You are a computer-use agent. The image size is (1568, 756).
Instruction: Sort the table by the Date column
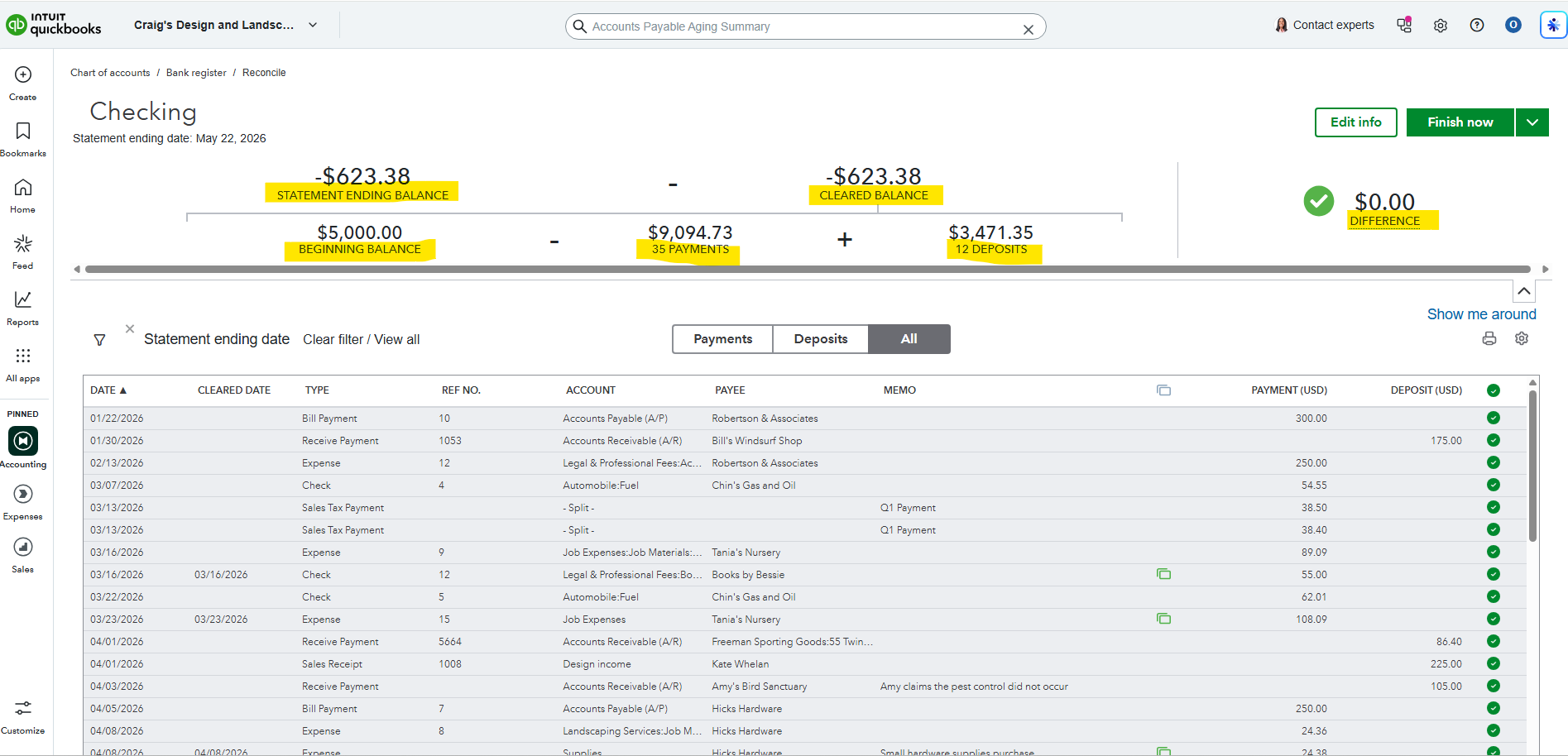tap(108, 390)
